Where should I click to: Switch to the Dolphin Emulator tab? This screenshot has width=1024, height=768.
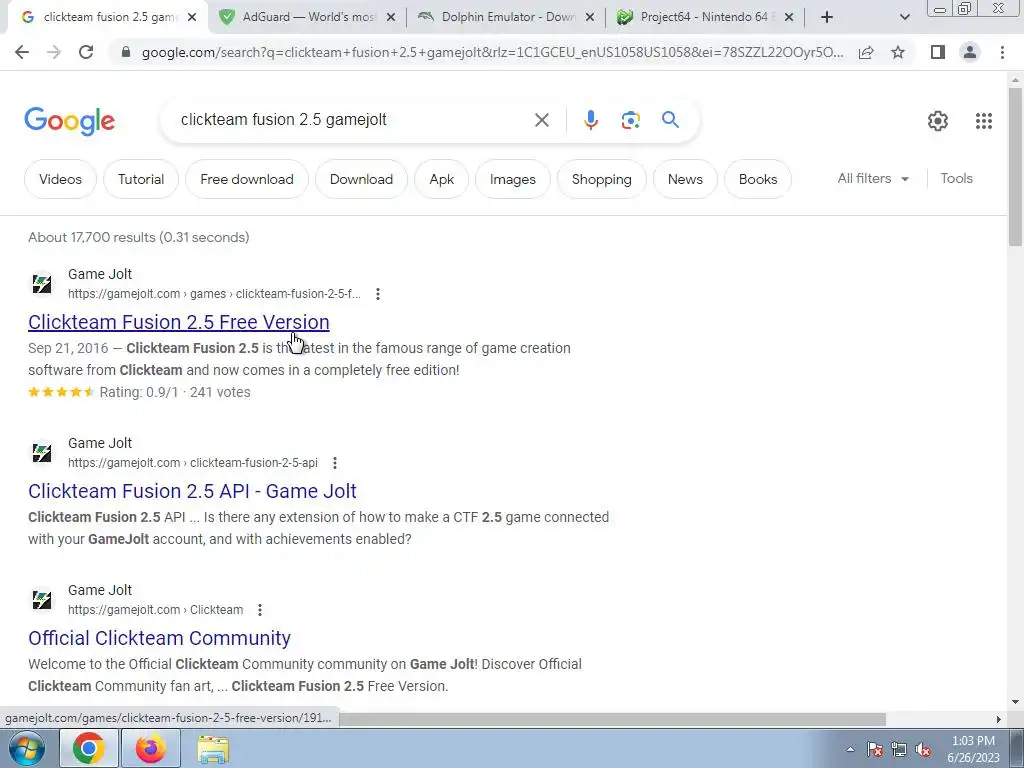[507, 18]
